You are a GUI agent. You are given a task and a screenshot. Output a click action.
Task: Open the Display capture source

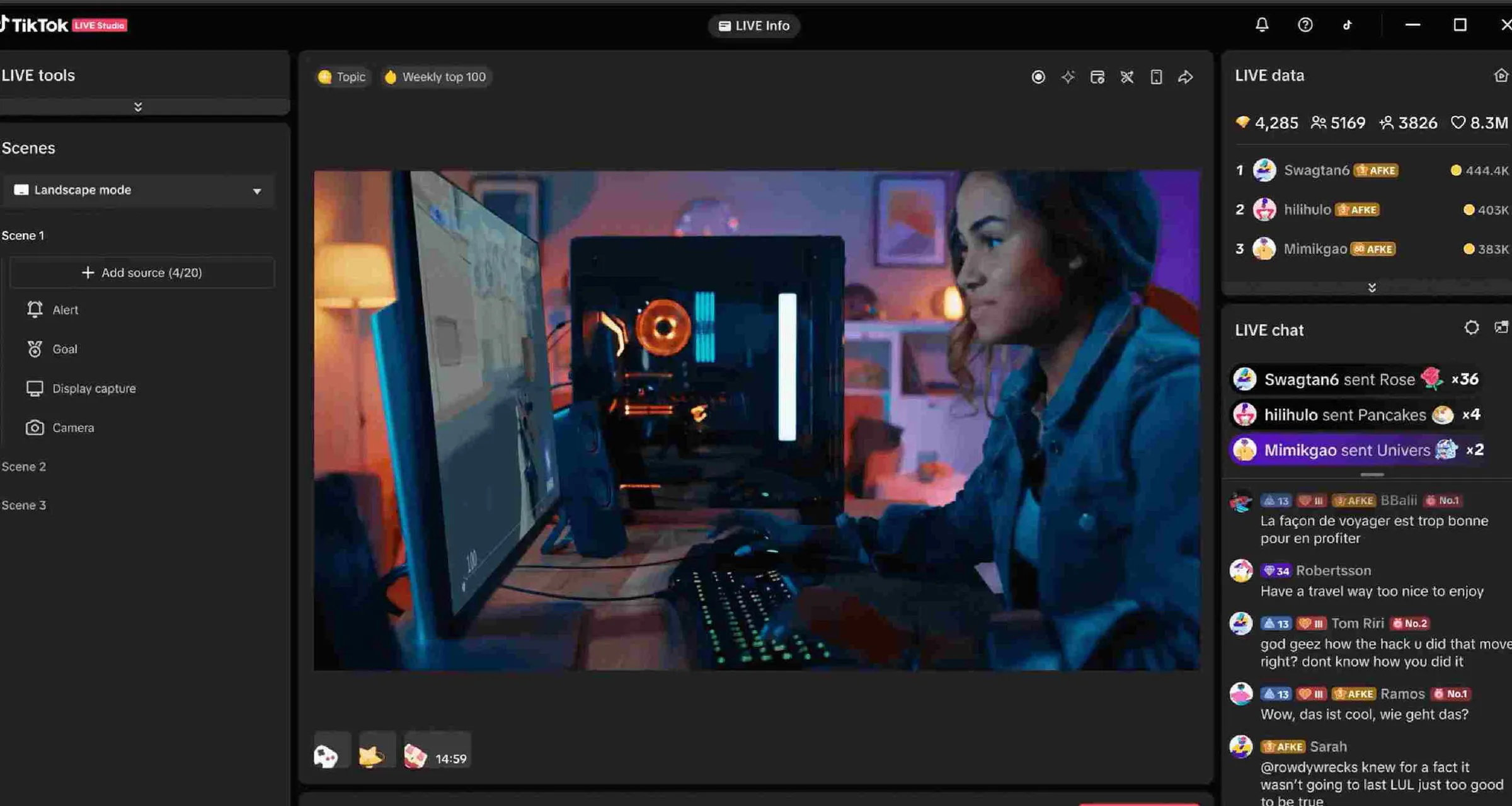(94, 388)
